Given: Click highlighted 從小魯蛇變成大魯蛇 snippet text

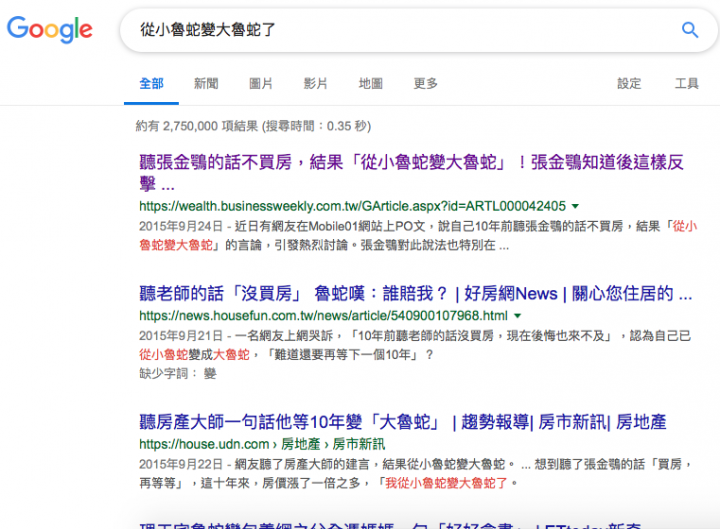Looking at the screenshot, I should tap(195, 355).
